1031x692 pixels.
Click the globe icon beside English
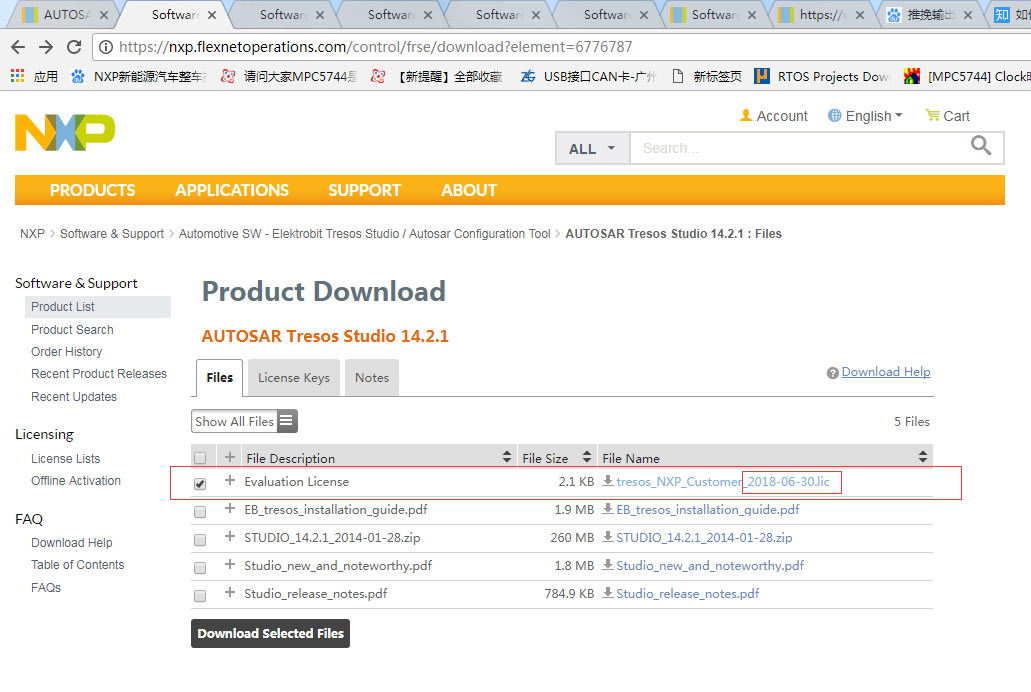(834, 115)
